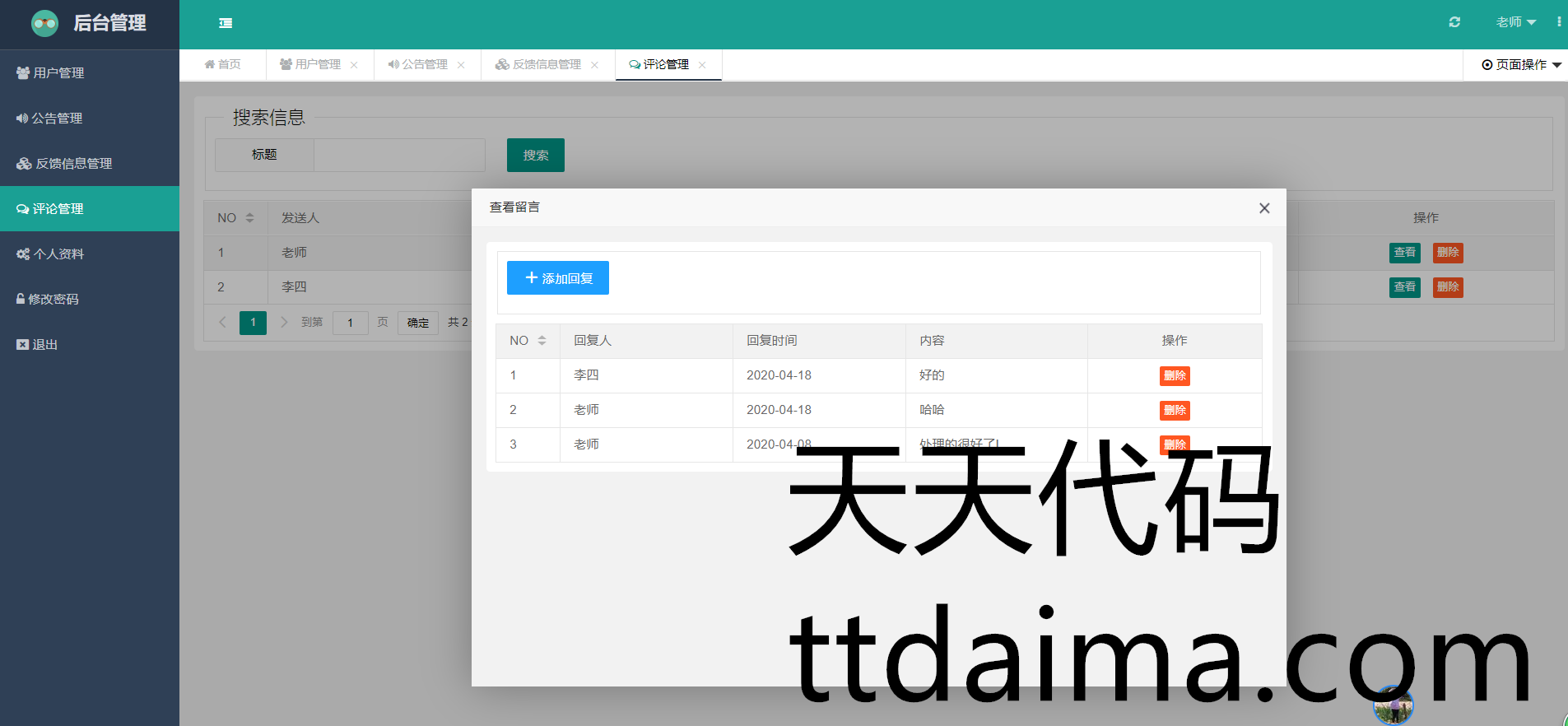Open the vertical more-options icon
The height and width of the screenshot is (726, 1568).
(1558, 22)
